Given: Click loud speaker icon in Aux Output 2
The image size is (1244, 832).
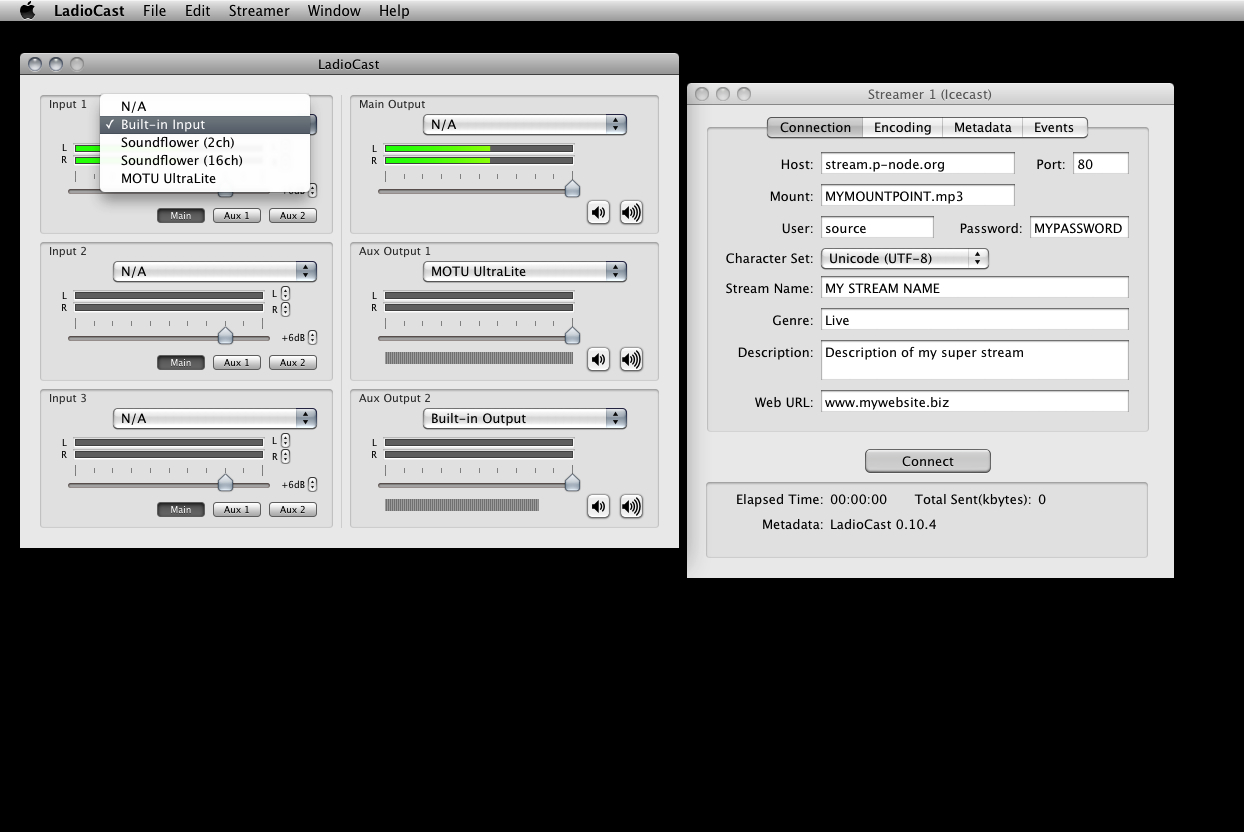Looking at the screenshot, I should point(631,506).
